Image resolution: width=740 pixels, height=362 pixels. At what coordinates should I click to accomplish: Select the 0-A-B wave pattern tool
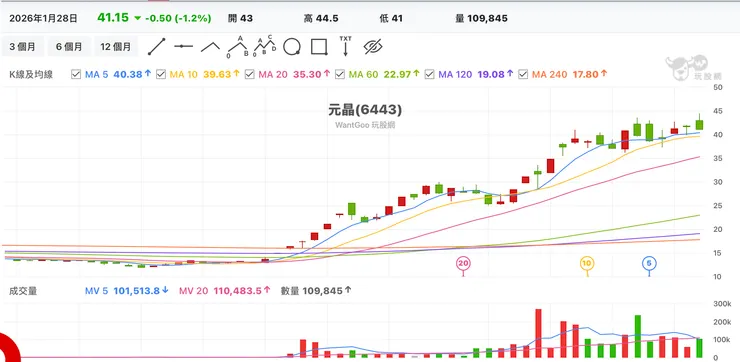click(238, 46)
